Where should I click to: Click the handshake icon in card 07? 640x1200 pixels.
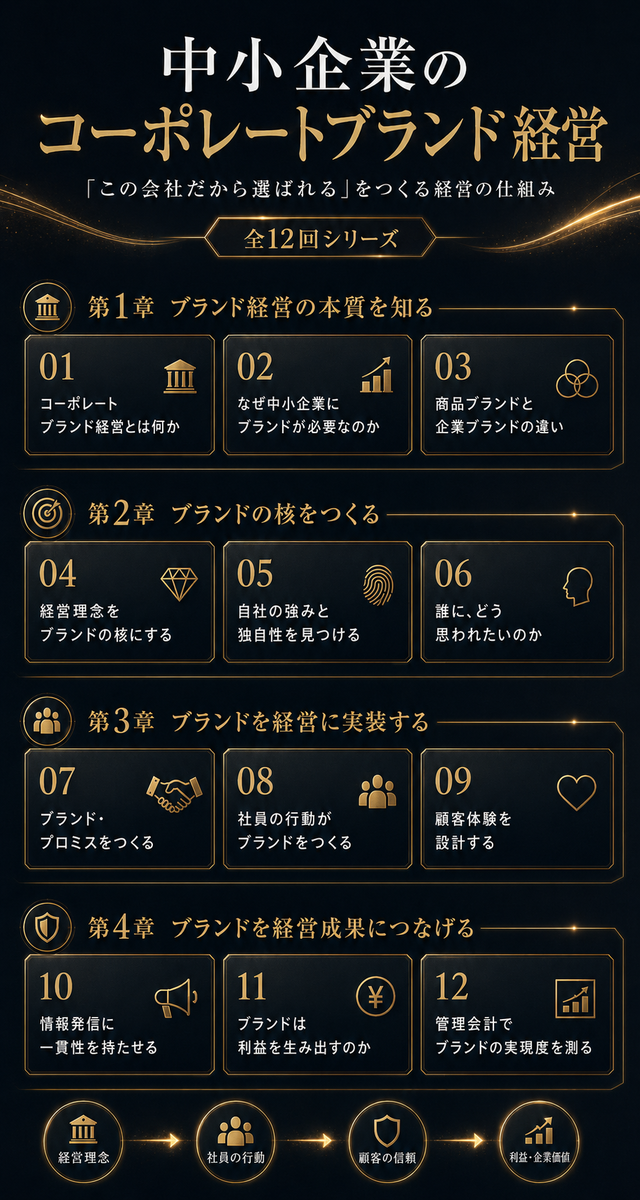174,794
